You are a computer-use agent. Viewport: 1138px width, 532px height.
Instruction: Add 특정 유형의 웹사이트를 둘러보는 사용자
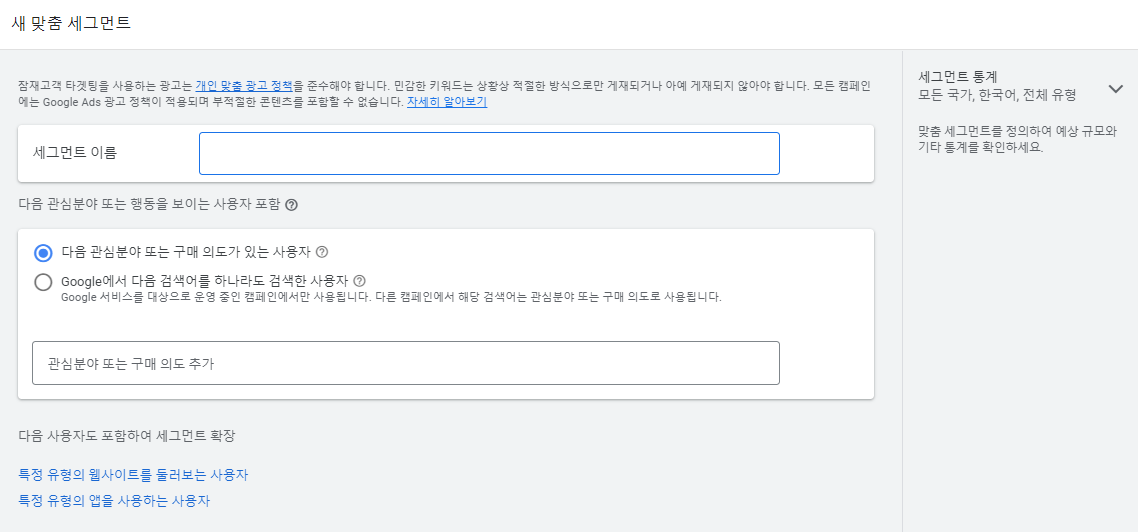(133, 475)
